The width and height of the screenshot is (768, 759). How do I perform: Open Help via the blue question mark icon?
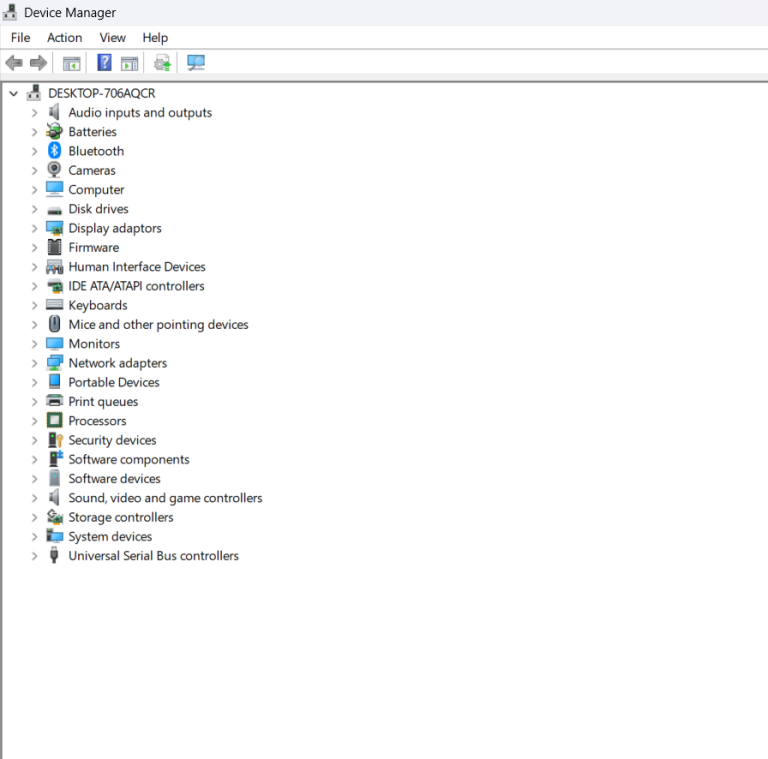tap(104, 63)
